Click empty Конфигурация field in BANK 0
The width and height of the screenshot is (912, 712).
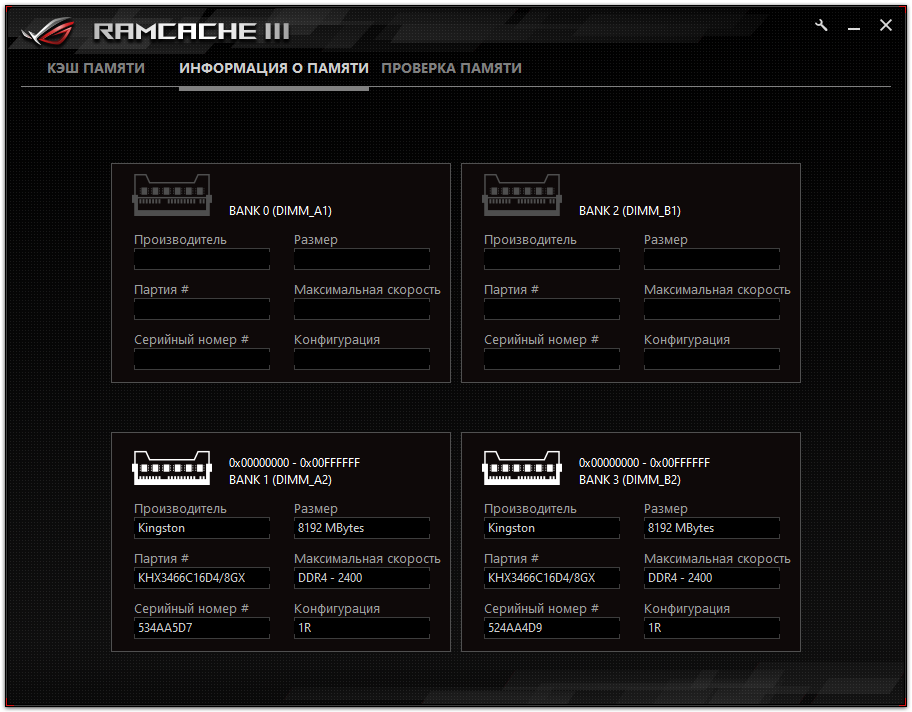[362, 359]
